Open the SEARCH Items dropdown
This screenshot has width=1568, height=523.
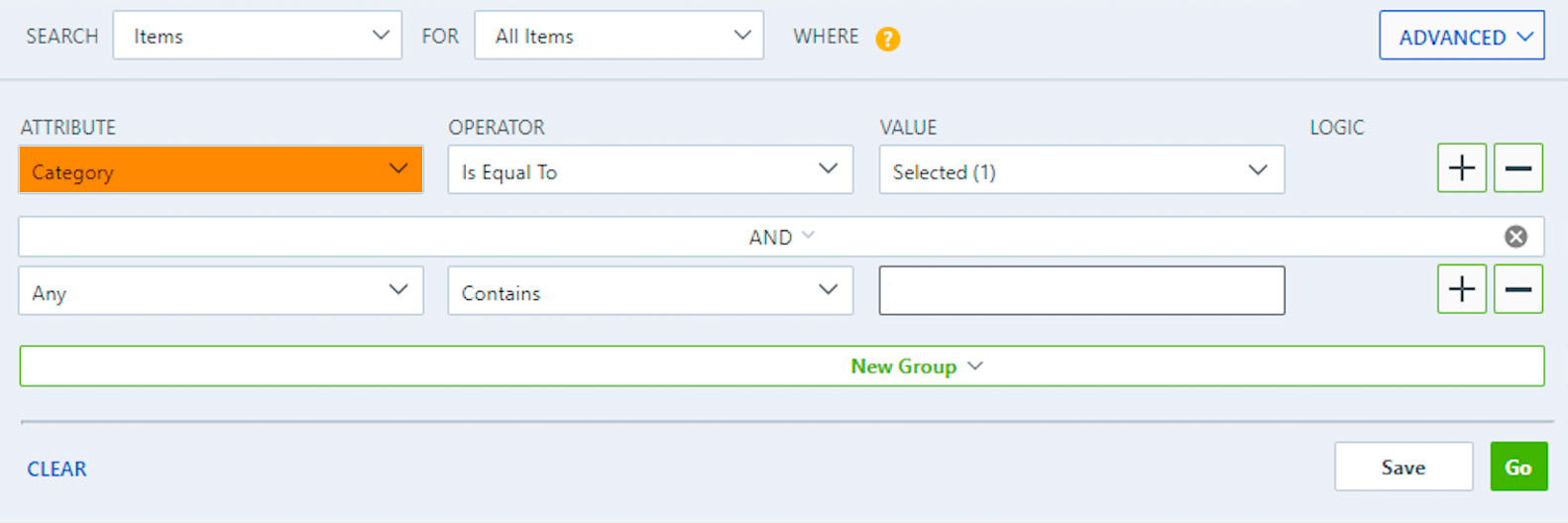258,36
